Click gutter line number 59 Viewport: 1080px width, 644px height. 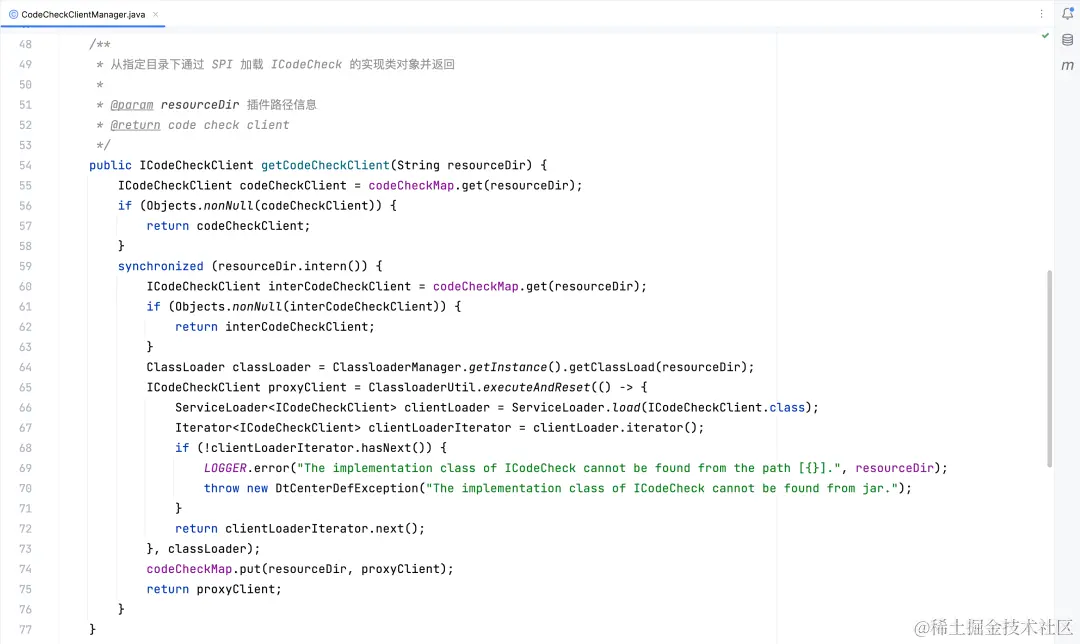(x=25, y=266)
